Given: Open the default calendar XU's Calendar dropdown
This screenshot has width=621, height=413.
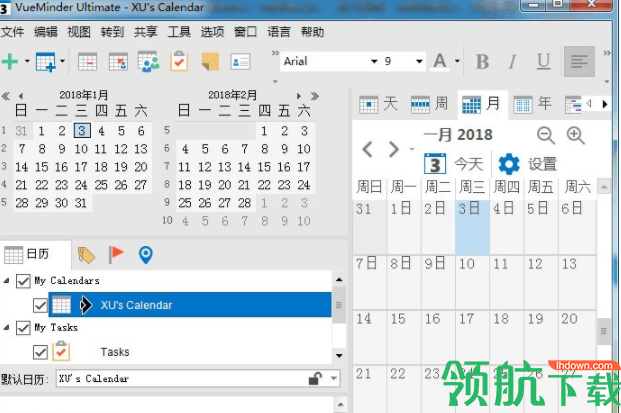Looking at the screenshot, I should (x=334, y=379).
